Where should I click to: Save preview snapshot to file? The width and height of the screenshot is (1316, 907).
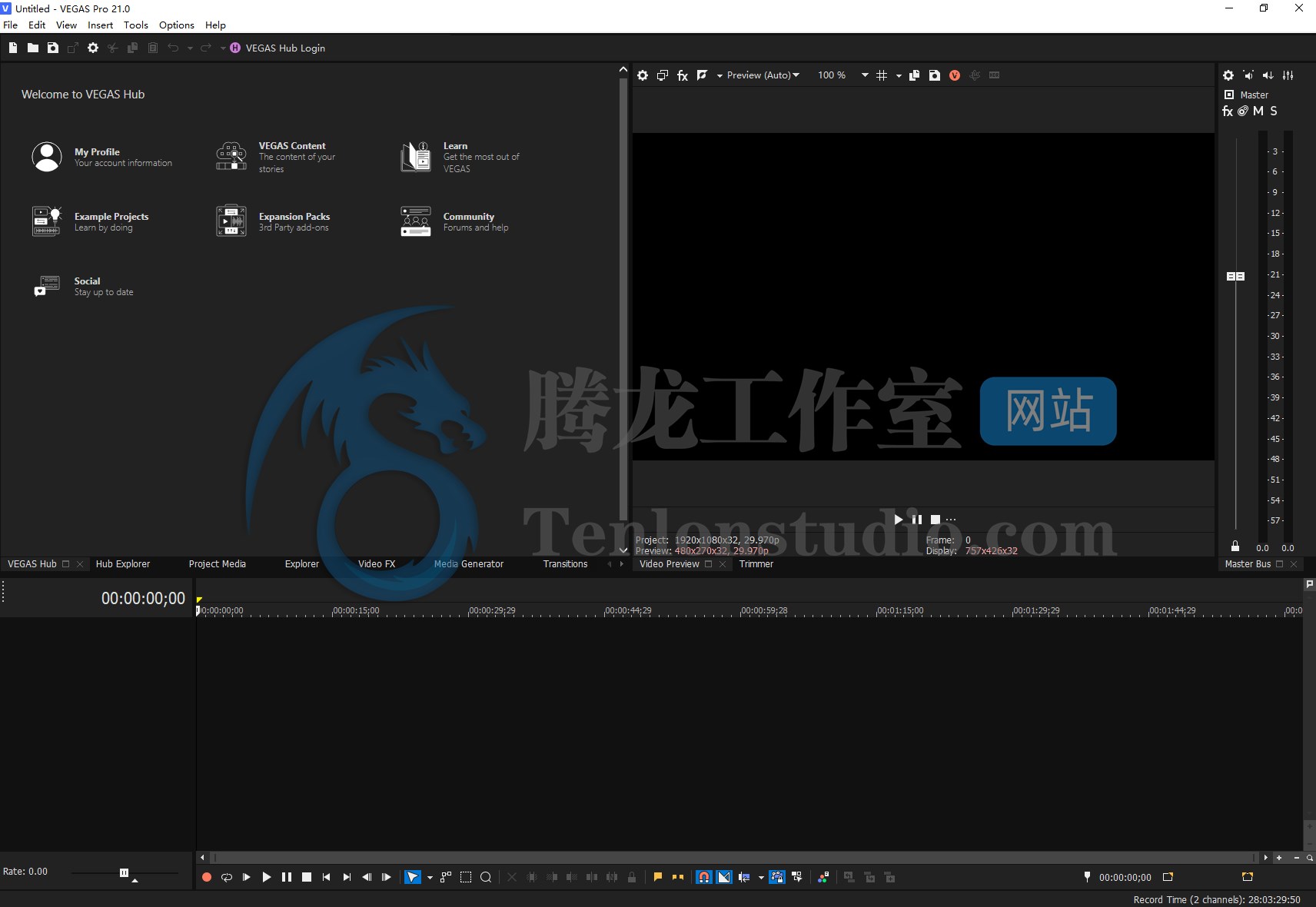click(x=935, y=75)
